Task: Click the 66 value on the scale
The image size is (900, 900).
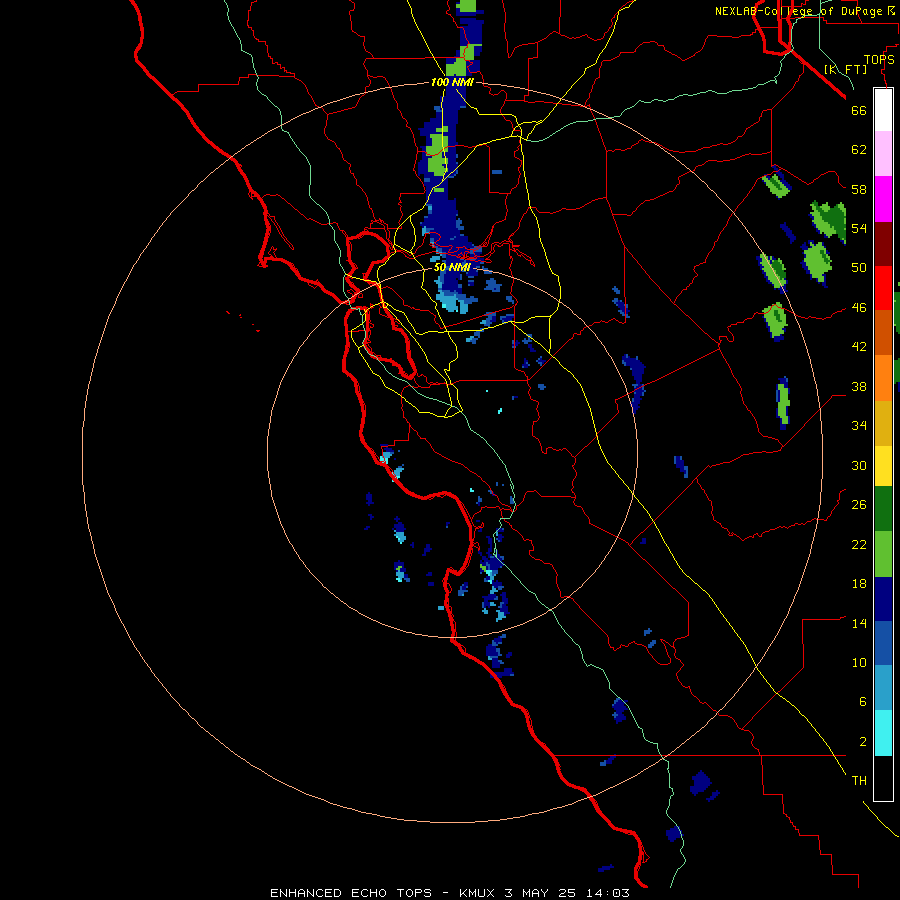Action: point(859,110)
